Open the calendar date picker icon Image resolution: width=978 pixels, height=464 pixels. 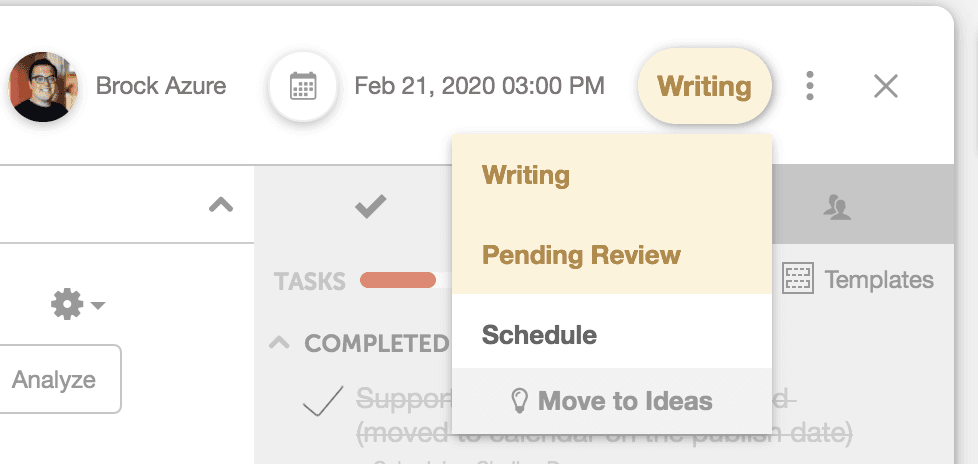pyautogui.click(x=303, y=86)
